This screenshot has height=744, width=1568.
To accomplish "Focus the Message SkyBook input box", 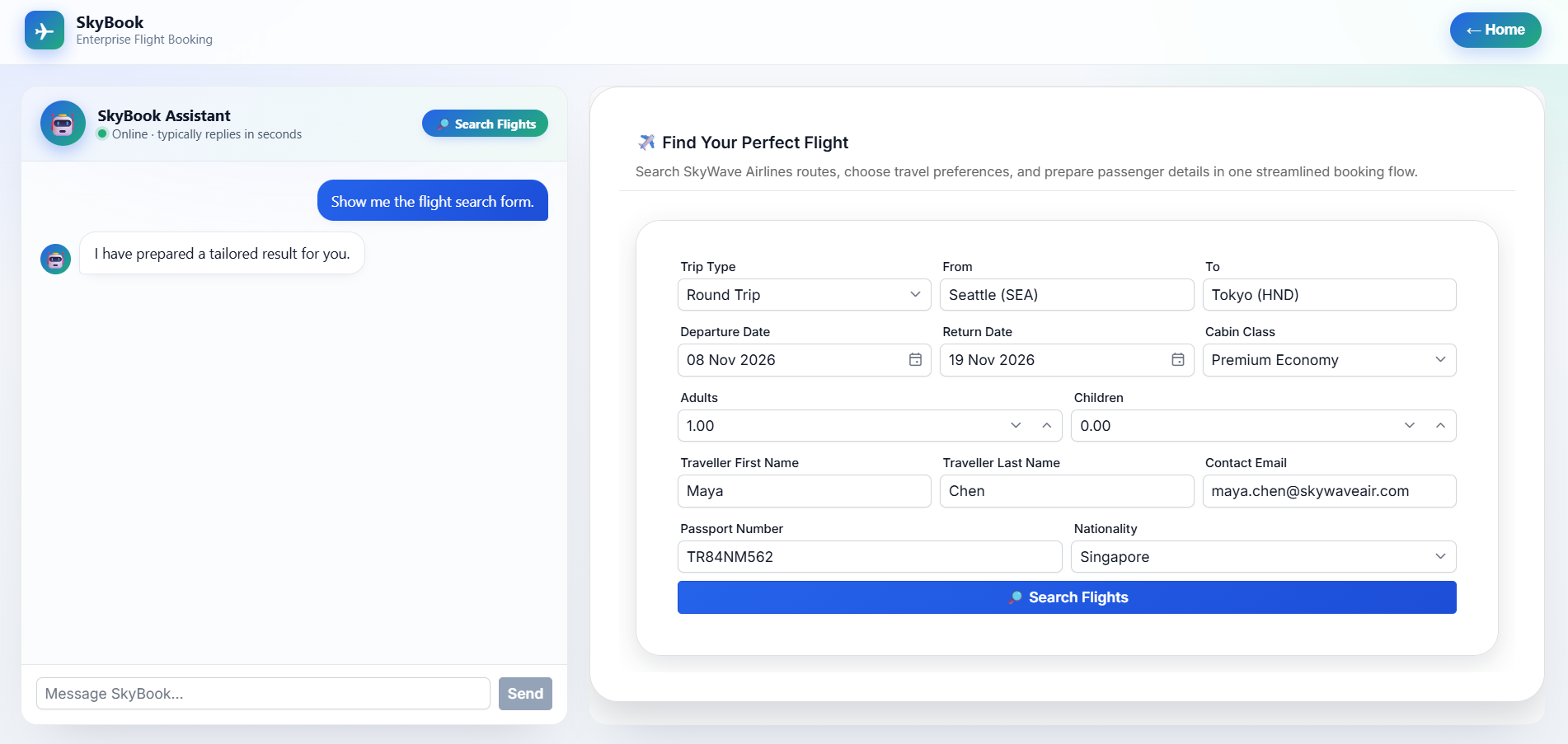I will pos(263,694).
